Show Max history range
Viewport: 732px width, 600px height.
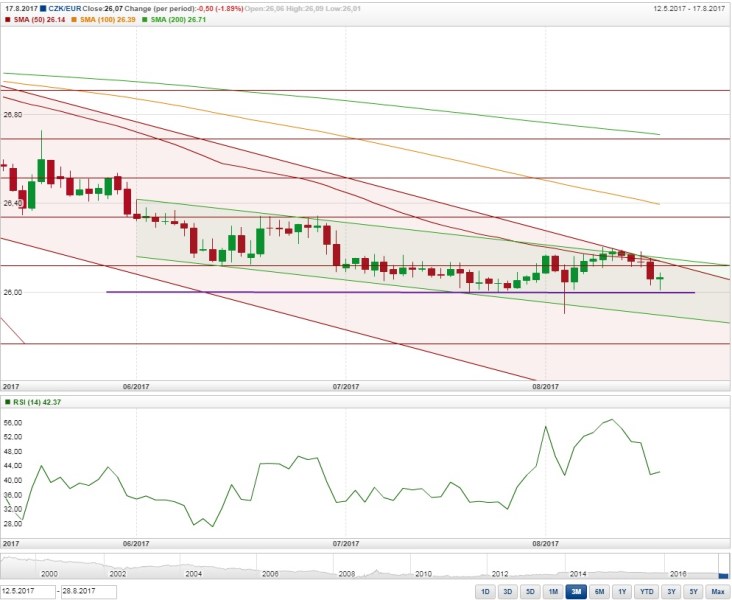[x=716, y=592]
